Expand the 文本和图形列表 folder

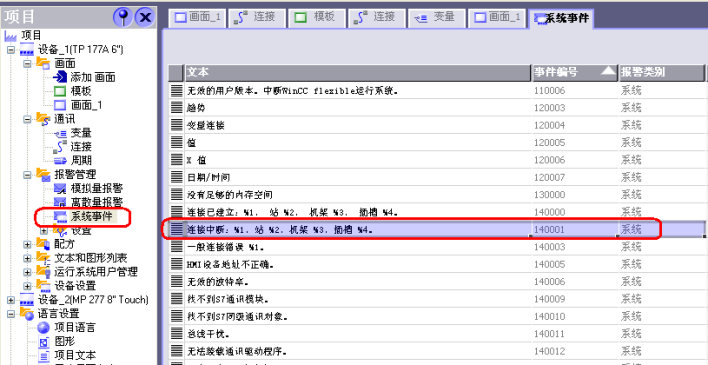(x=27, y=258)
